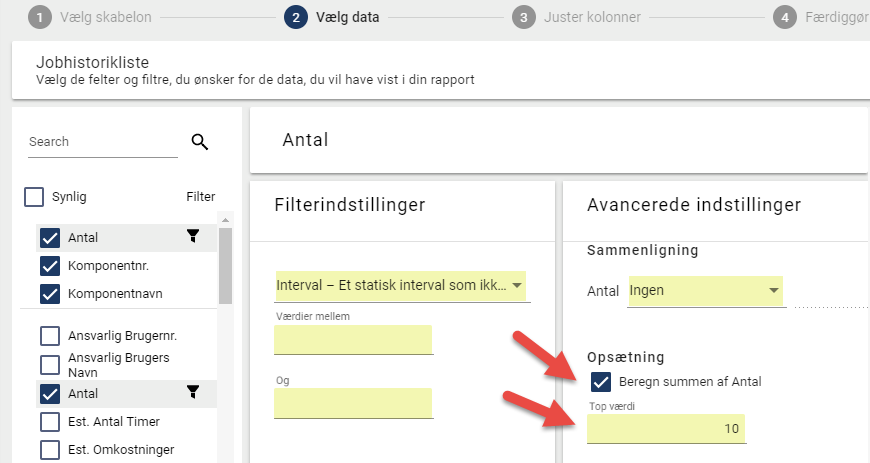Viewport: 870px width, 463px height.
Task: Click the step 4 circle Færdiggør
Action: coord(785,17)
